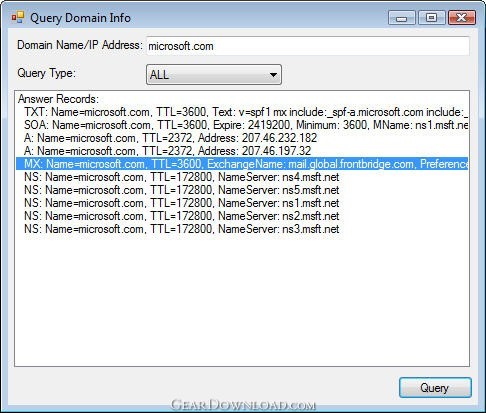Select the A record with address 207.46.197.32
The image size is (486, 413).
click(x=242, y=151)
